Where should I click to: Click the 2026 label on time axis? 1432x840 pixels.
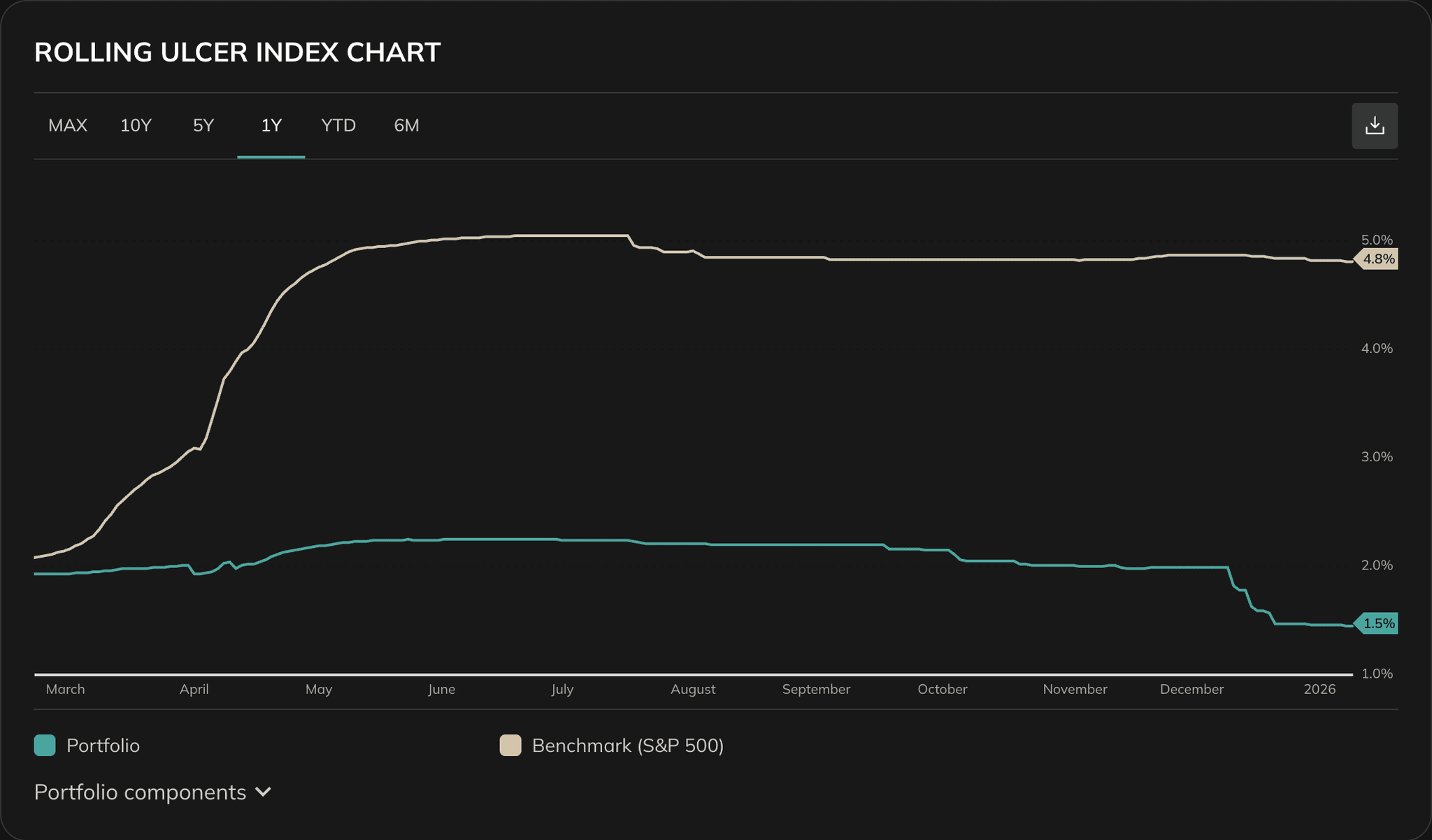click(1319, 690)
